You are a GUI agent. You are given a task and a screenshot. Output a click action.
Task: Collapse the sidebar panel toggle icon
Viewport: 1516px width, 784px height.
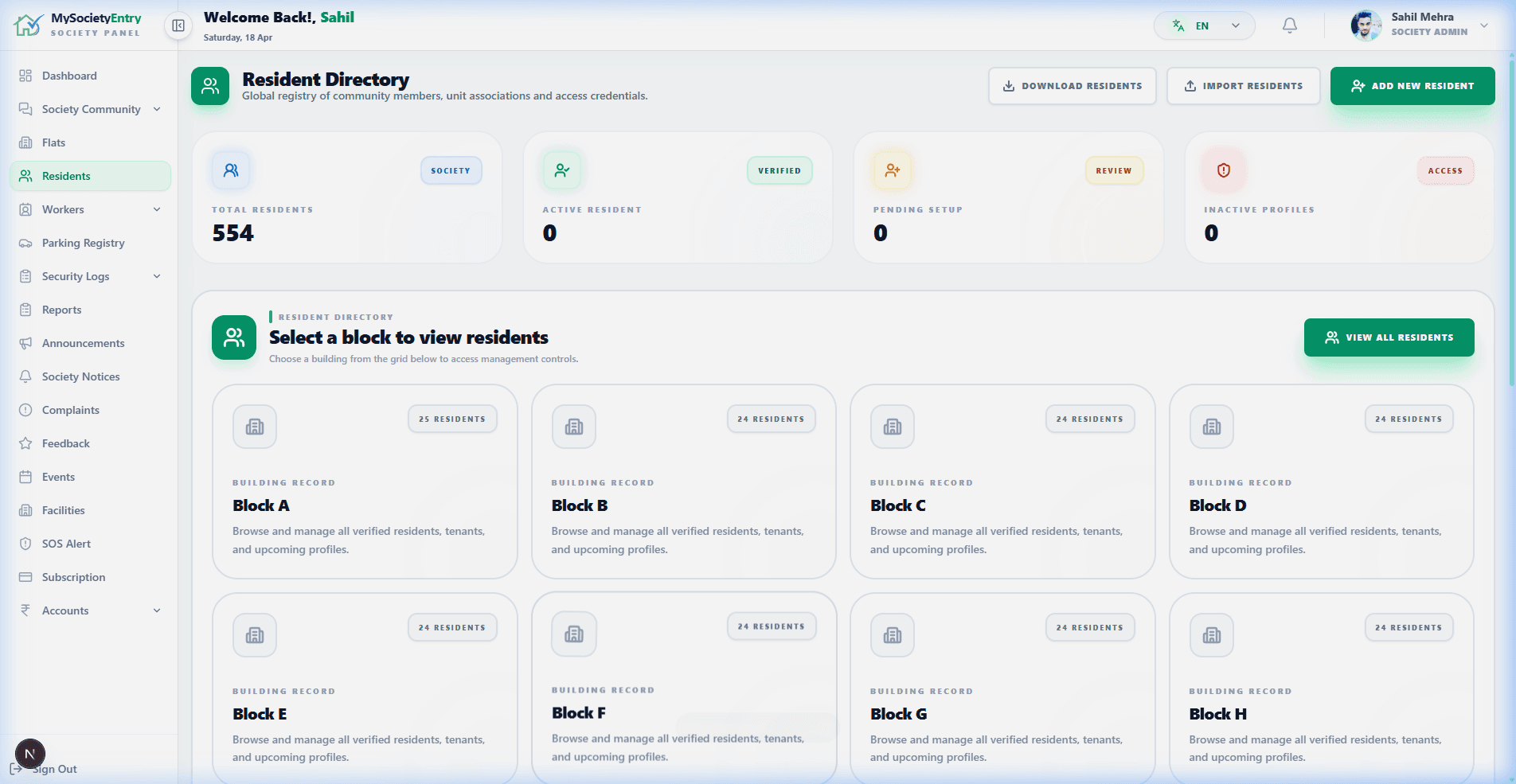click(178, 25)
